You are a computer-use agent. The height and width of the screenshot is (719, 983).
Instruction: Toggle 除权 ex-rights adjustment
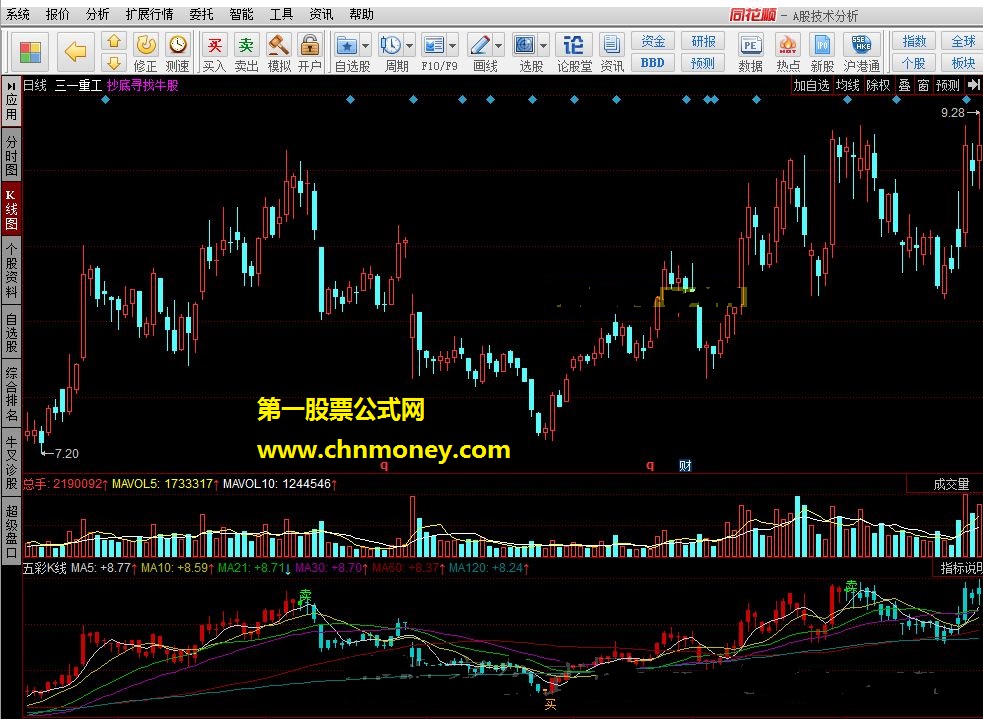878,85
